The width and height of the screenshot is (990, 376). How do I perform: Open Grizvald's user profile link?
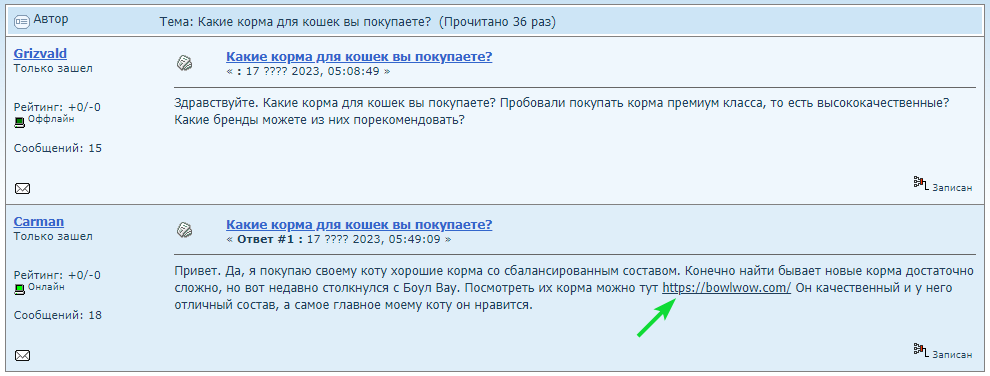point(40,54)
